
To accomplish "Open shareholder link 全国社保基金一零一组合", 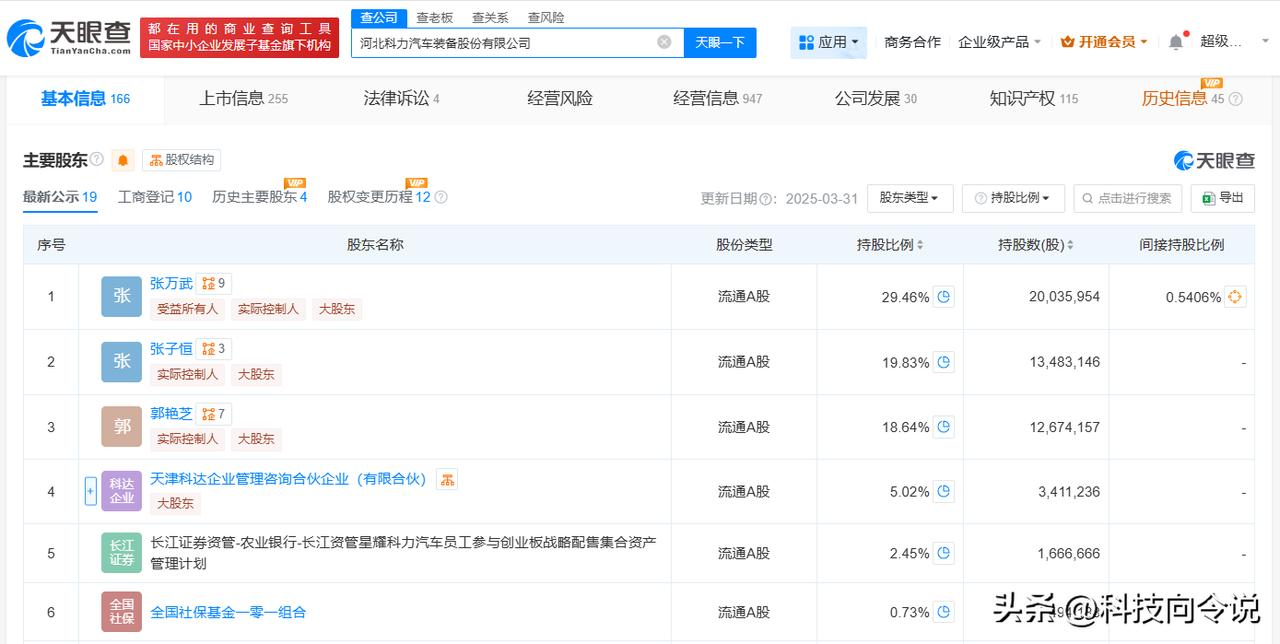I will pyautogui.click(x=228, y=612).
